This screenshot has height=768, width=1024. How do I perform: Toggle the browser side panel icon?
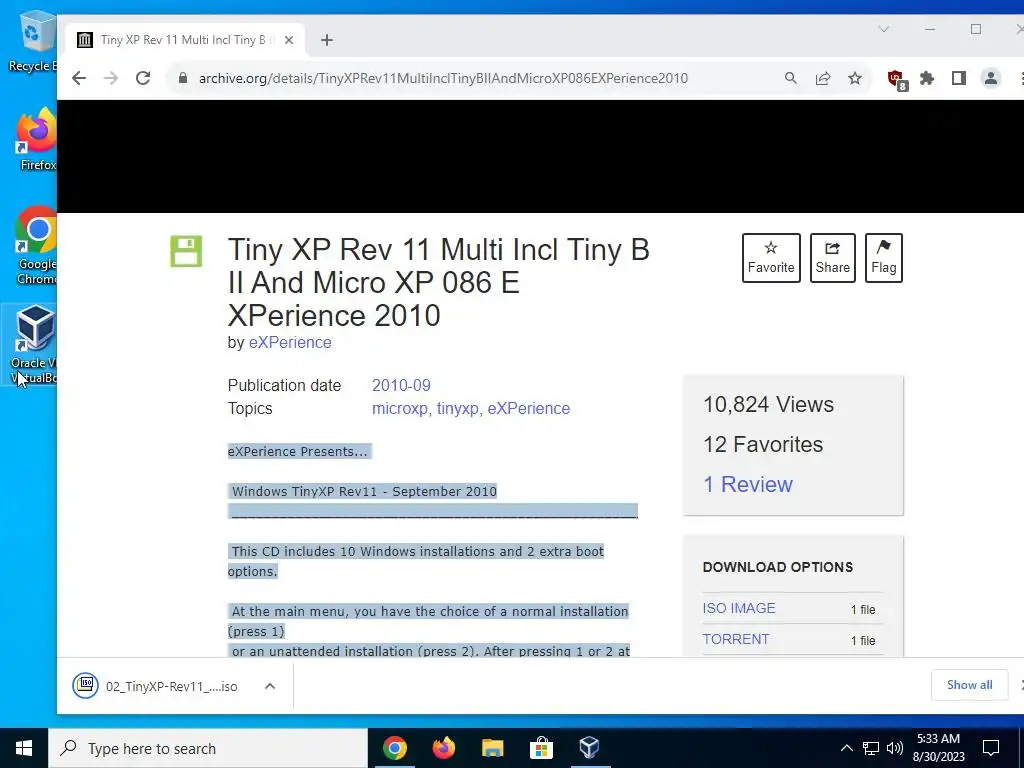[959, 78]
